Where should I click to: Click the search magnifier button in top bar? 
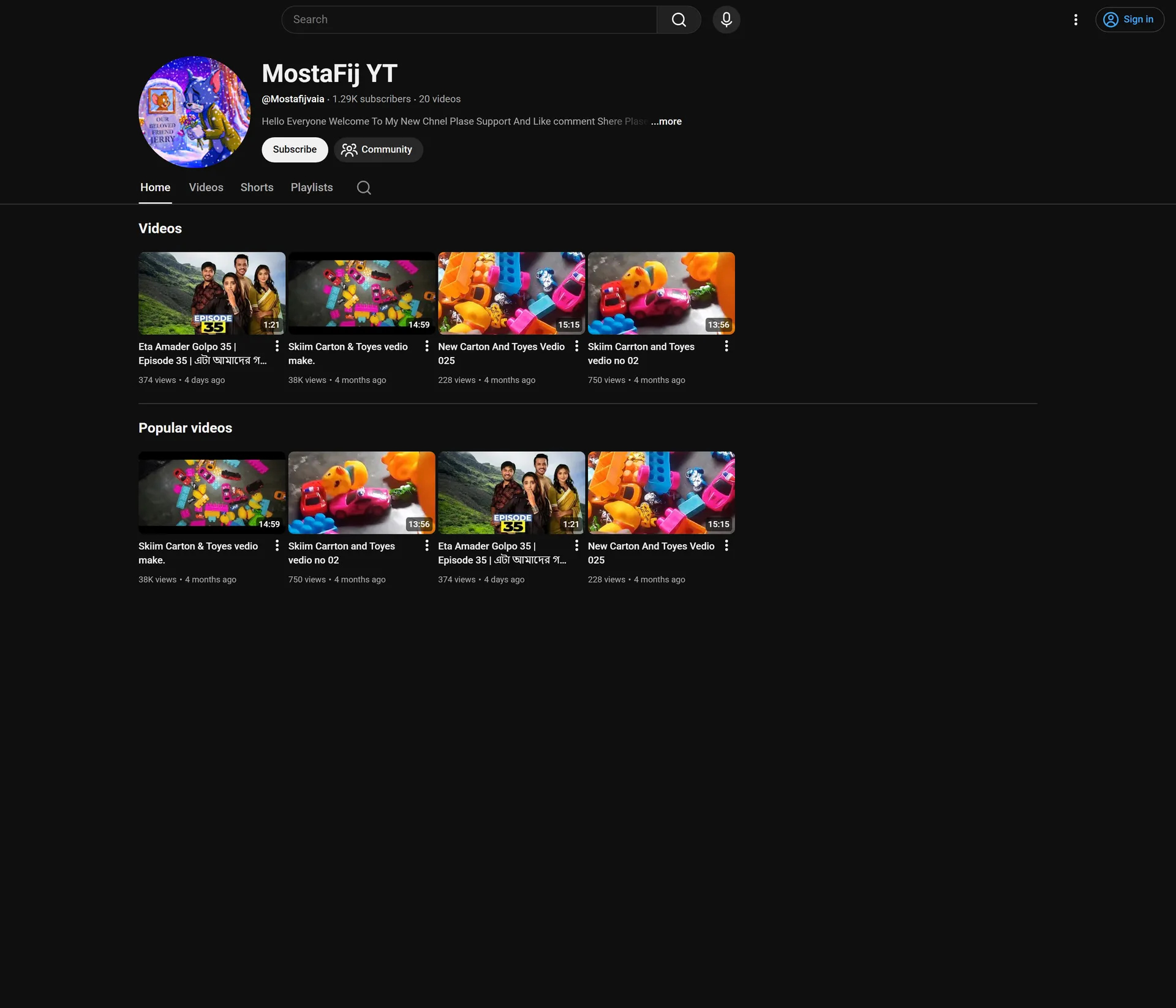(679, 20)
